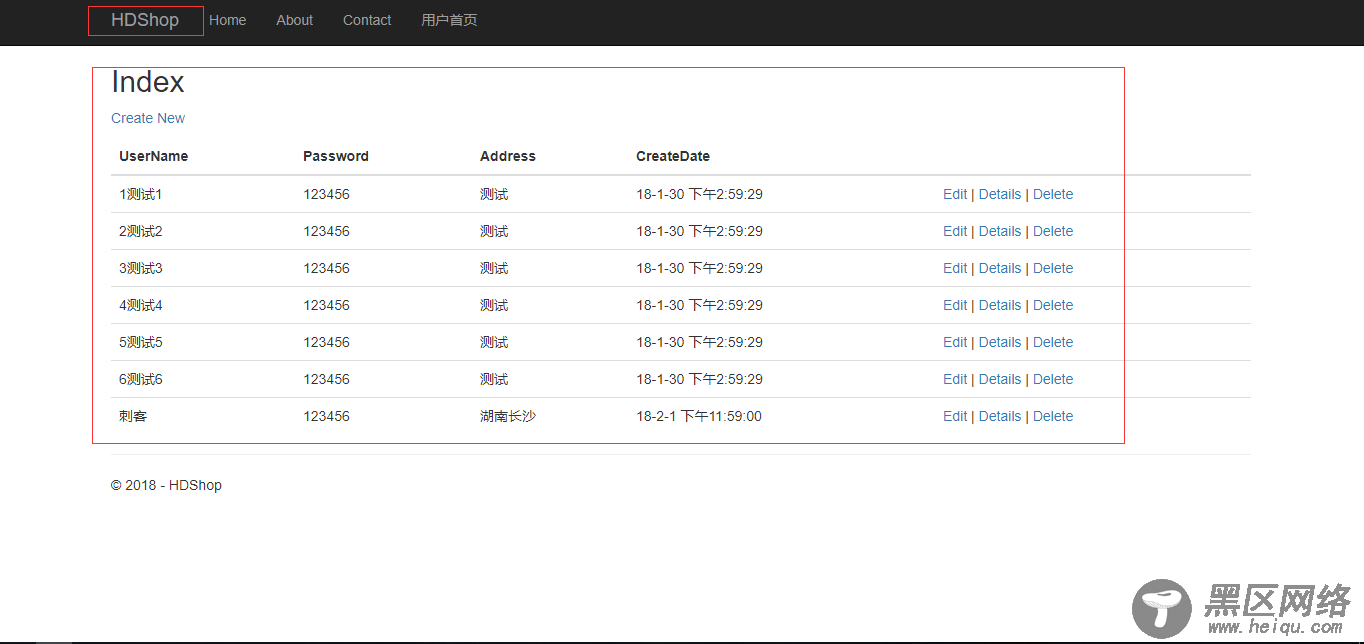Select the username cell 6测试6
The image size is (1364, 644).
click(140, 379)
